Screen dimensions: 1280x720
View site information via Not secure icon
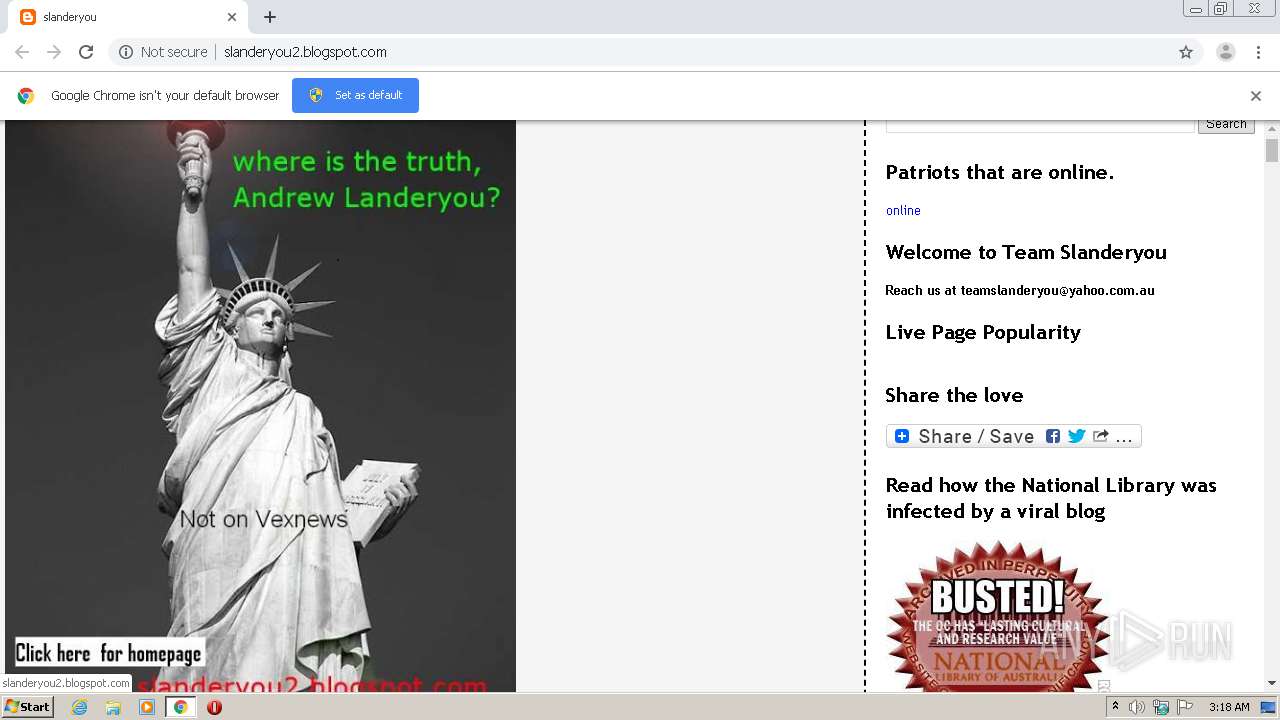[126, 52]
